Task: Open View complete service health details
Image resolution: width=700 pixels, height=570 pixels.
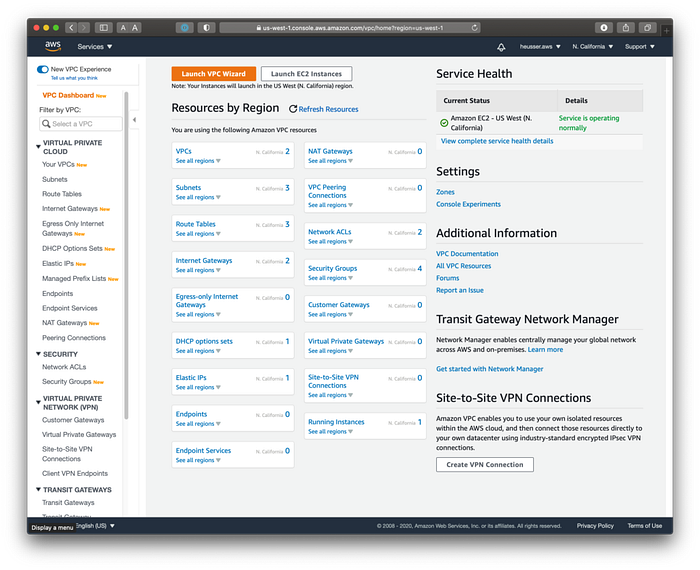Action: coord(497,141)
